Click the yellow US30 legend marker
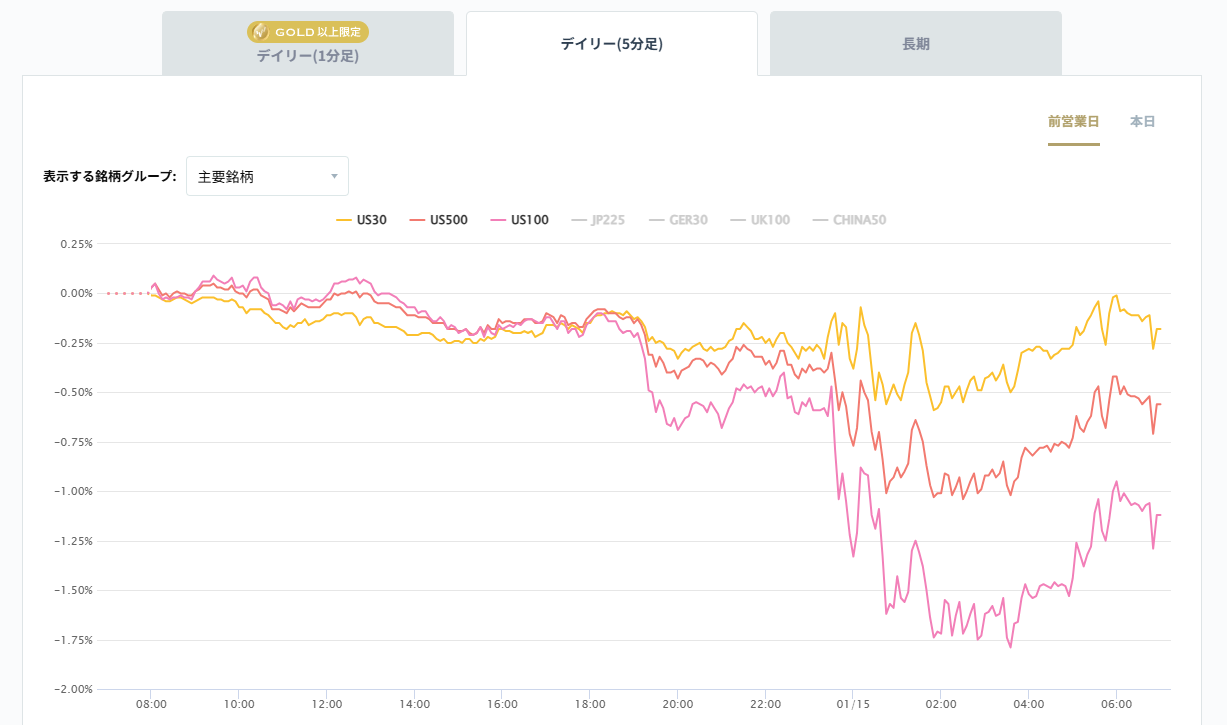Viewport: 1227px width, 725px height. 344,219
